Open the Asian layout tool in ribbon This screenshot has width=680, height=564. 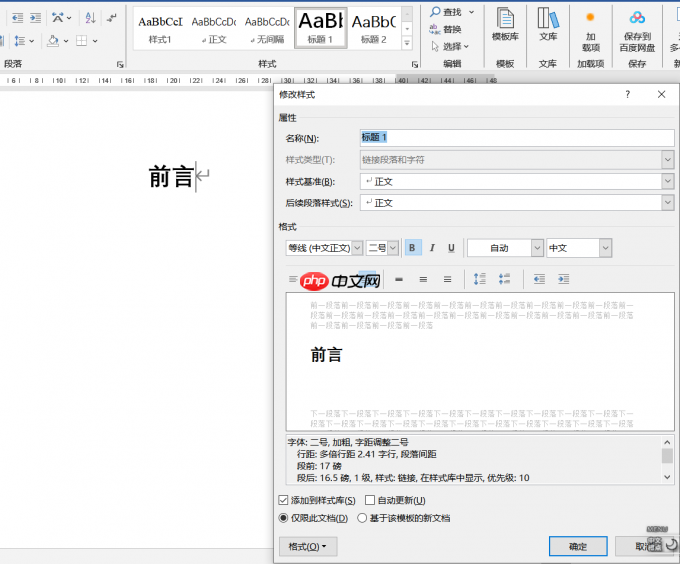pyautogui.click(x=61, y=18)
